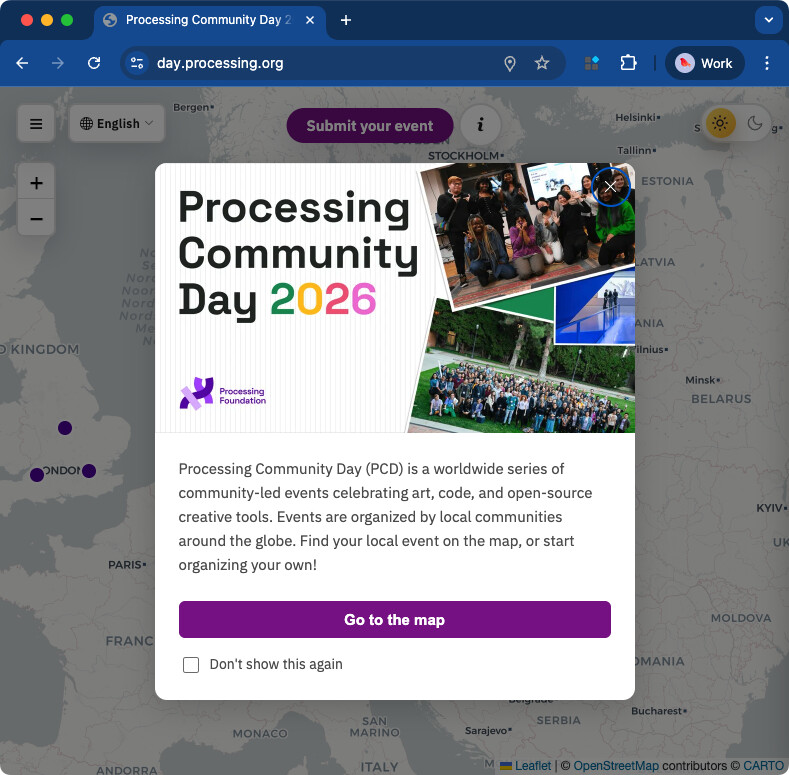Close the Processing Community Day tab
The height and width of the screenshot is (775, 789).
pyautogui.click(x=310, y=20)
